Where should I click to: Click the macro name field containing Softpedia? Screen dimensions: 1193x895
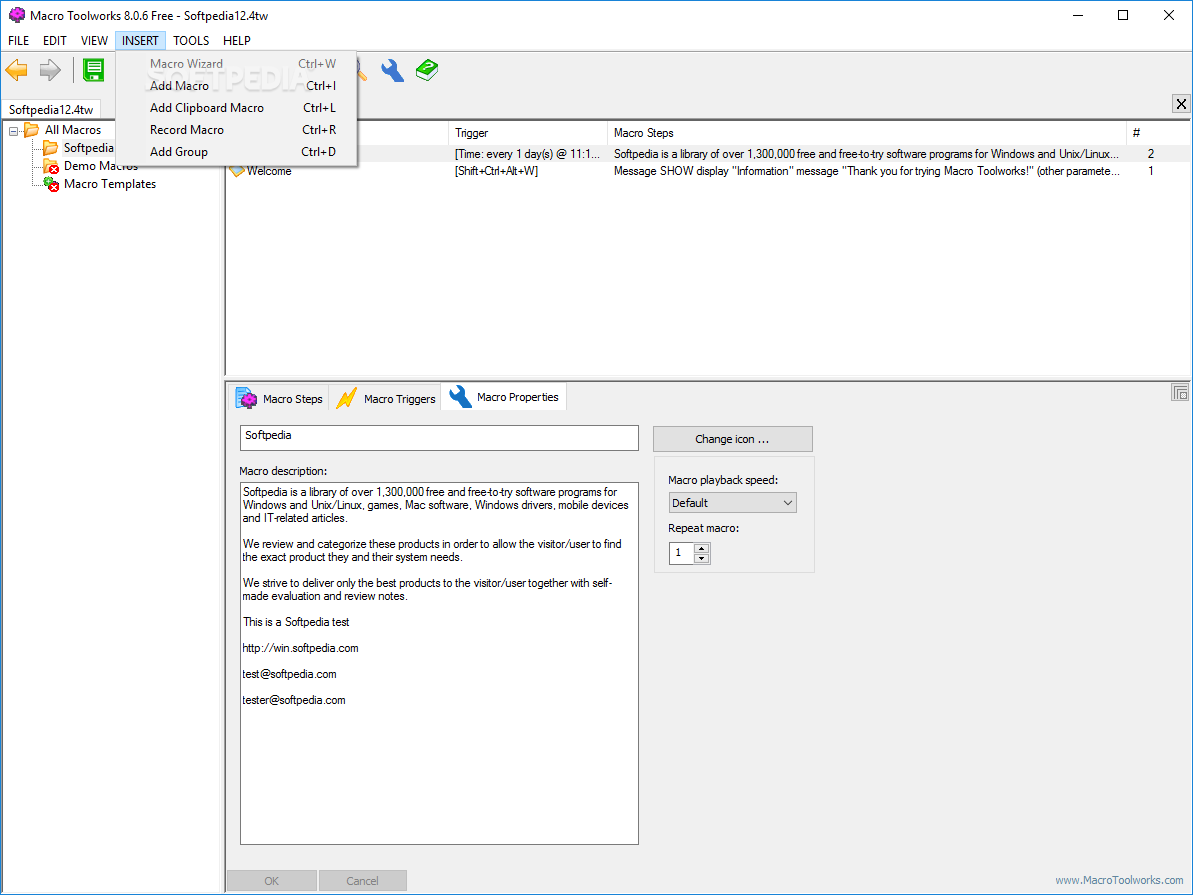439,438
